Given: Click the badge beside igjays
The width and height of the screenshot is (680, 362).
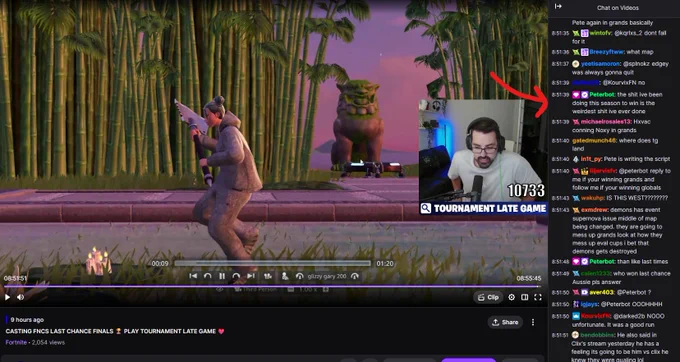Looking at the screenshot, I should click(x=576, y=304).
